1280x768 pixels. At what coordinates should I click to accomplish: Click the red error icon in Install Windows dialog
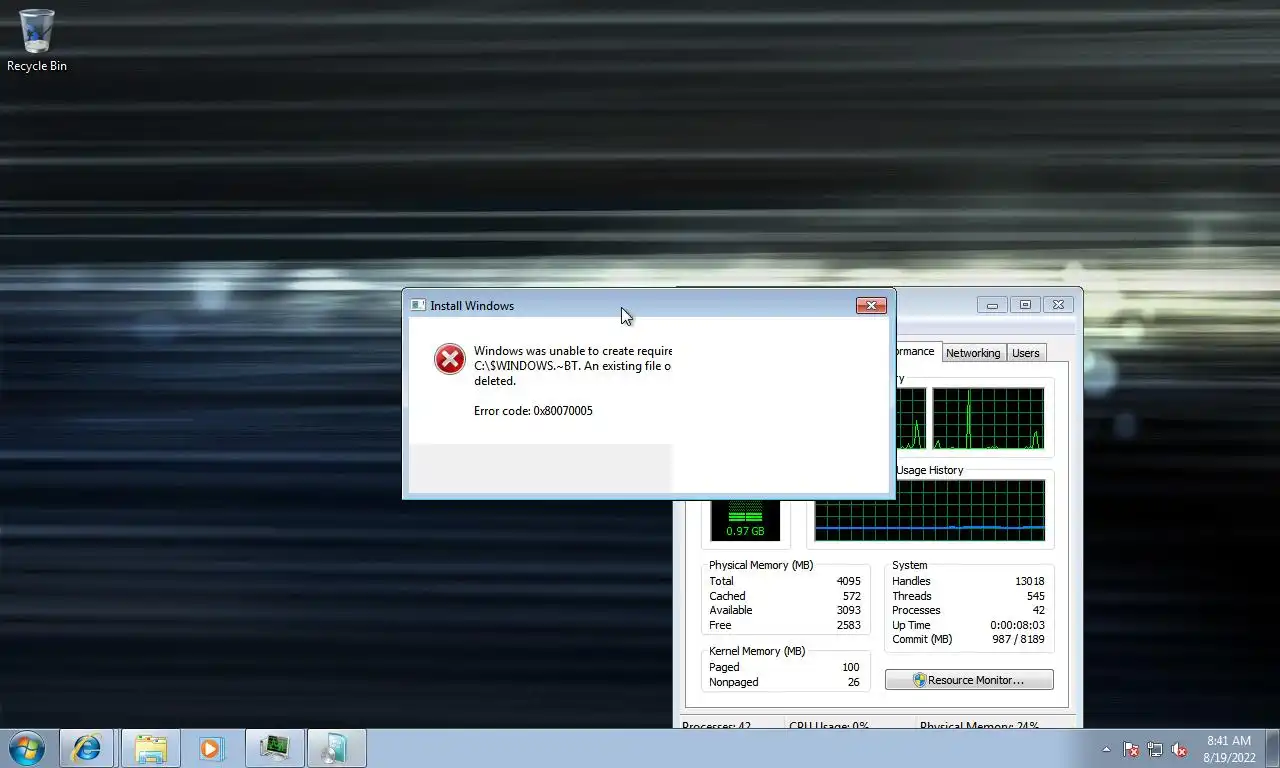[450, 359]
